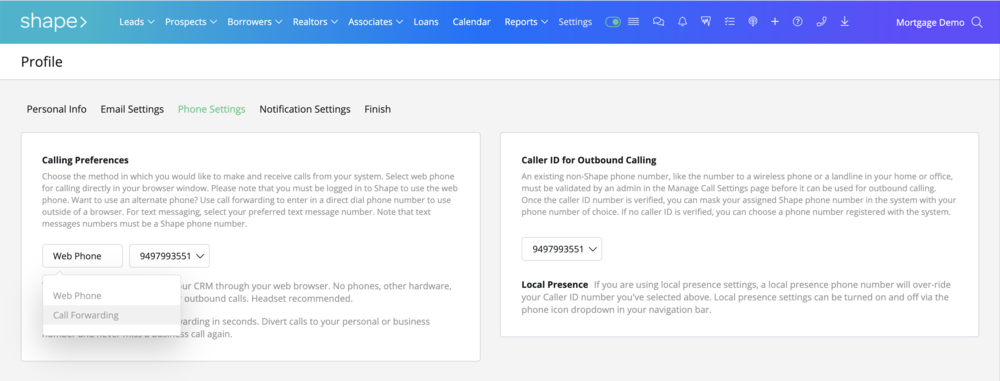Viewport: 1000px width, 381px height.
Task: Open the task checklist icon
Action: 730,22
